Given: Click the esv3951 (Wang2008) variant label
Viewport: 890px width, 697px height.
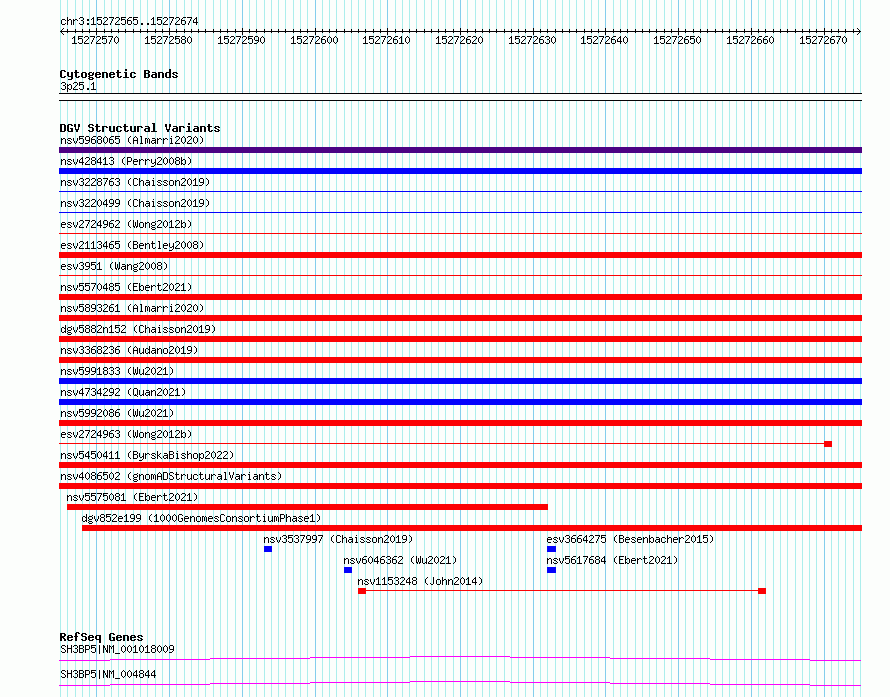Looking at the screenshot, I should (x=114, y=266).
